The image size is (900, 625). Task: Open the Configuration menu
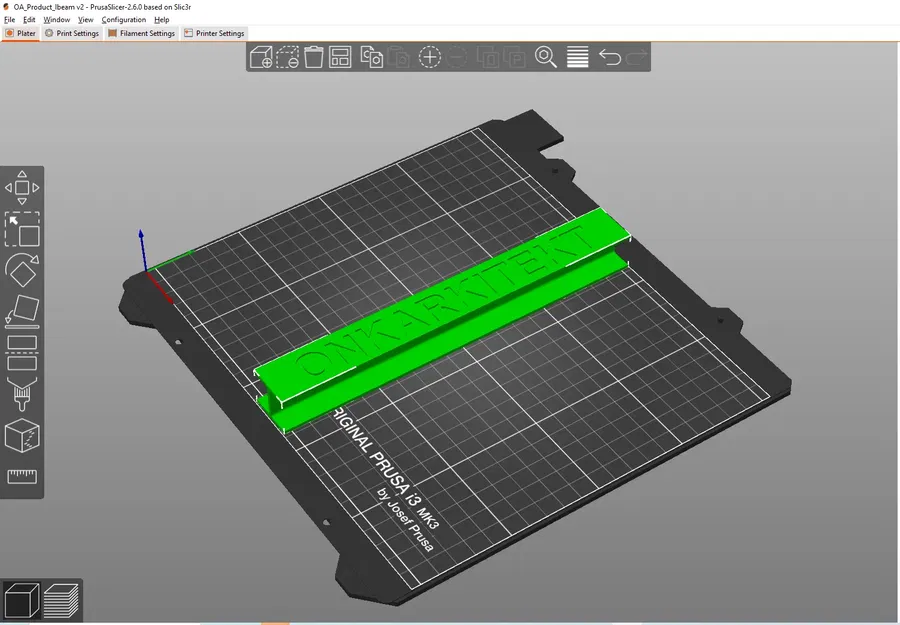coord(123,19)
